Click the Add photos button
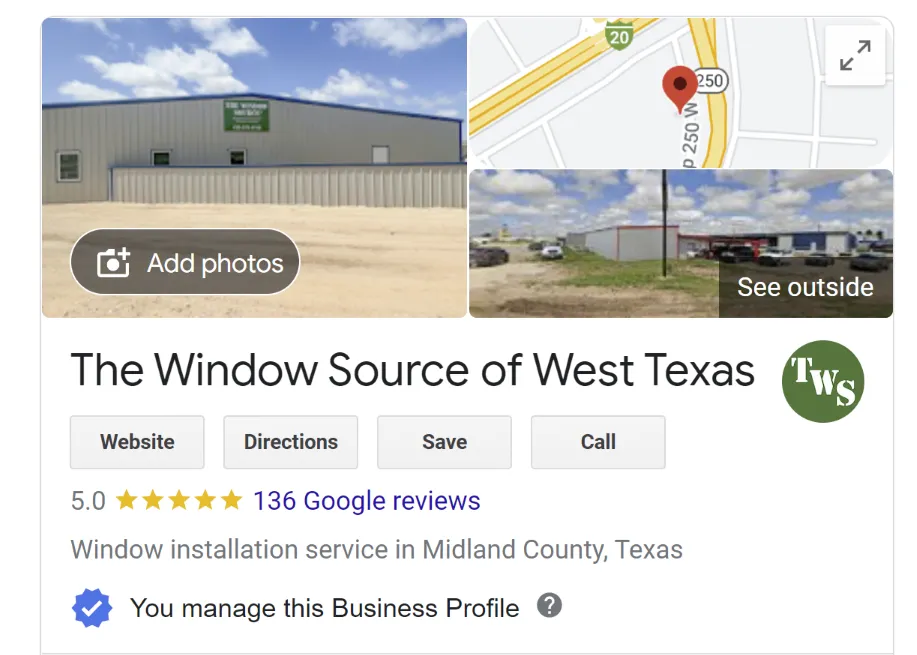 [185, 262]
